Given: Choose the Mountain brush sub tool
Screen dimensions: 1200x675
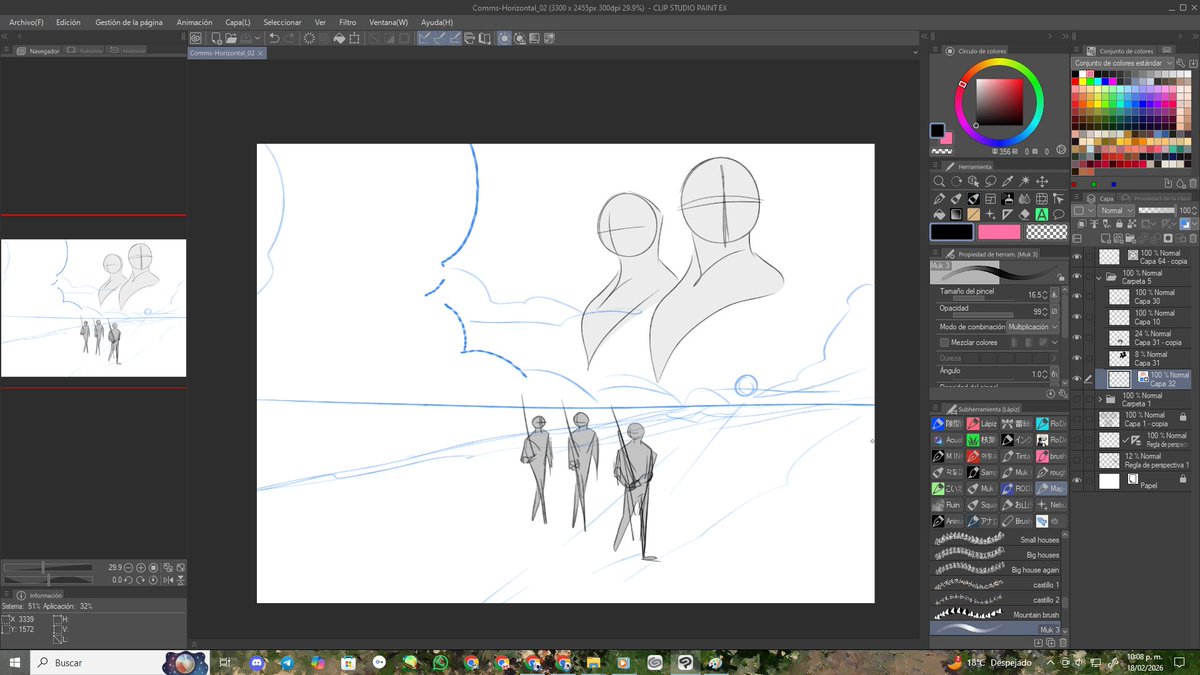Looking at the screenshot, I should click(x=996, y=614).
